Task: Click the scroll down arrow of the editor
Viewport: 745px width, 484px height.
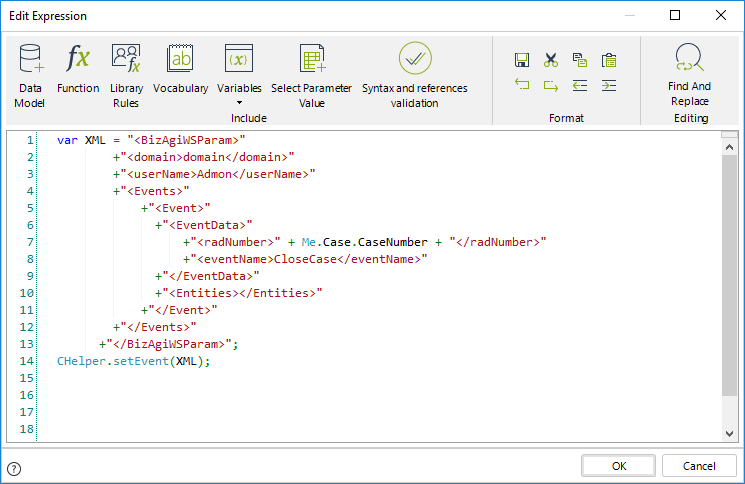Action: [x=729, y=433]
